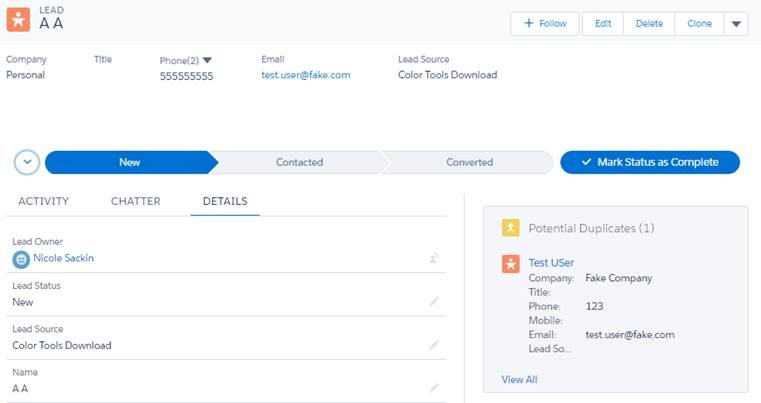The width and height of the screenshot is (761, 403).
Task: Open the more actions dropdown next to Clone
Action: (x=735, y=24)
